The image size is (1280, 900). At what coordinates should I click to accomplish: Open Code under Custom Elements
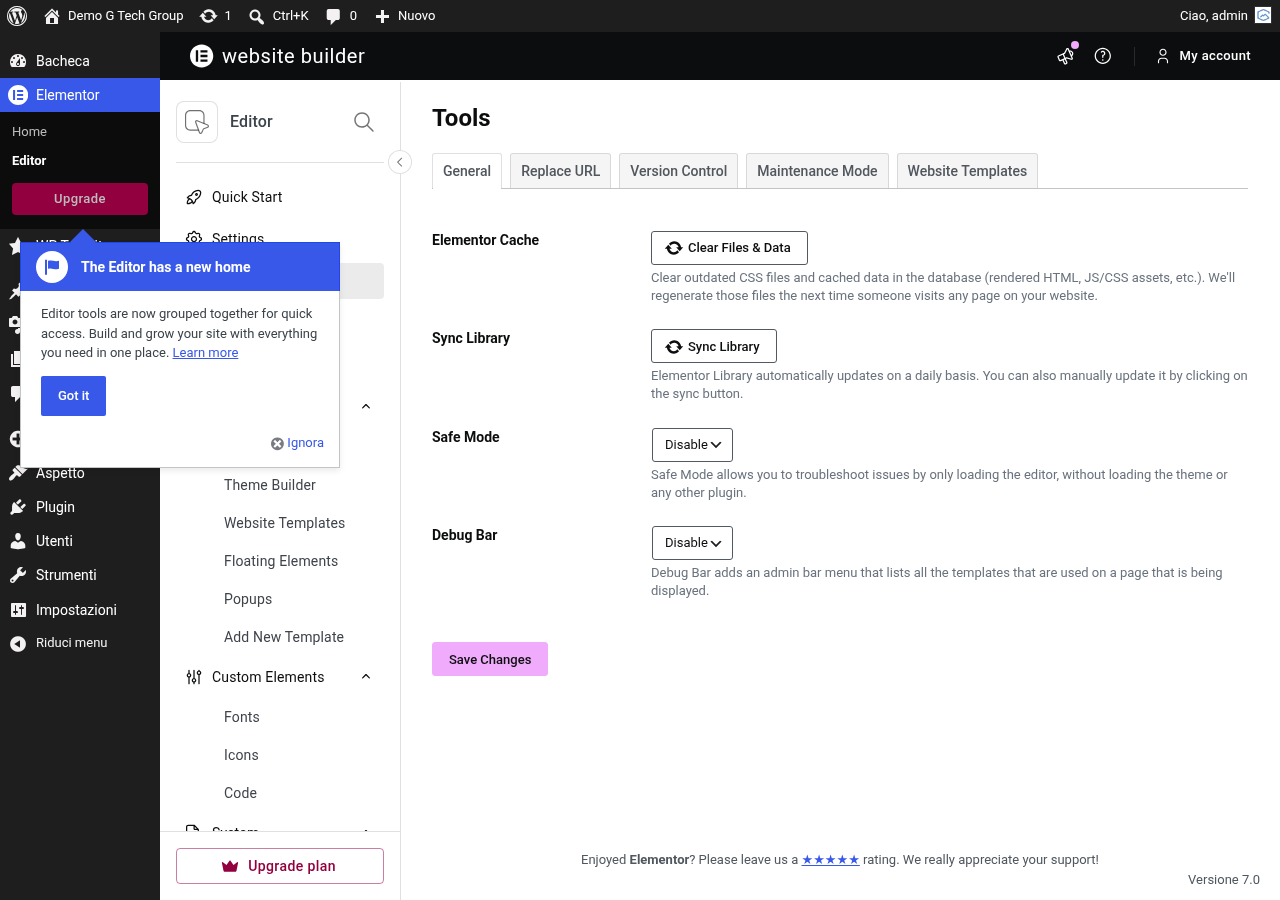pos(240,793)
